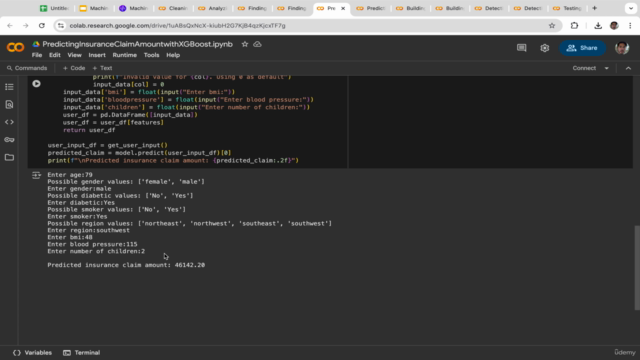View site information icon in address bar
This screenshot has width=640, height=360.
(61, 26)
